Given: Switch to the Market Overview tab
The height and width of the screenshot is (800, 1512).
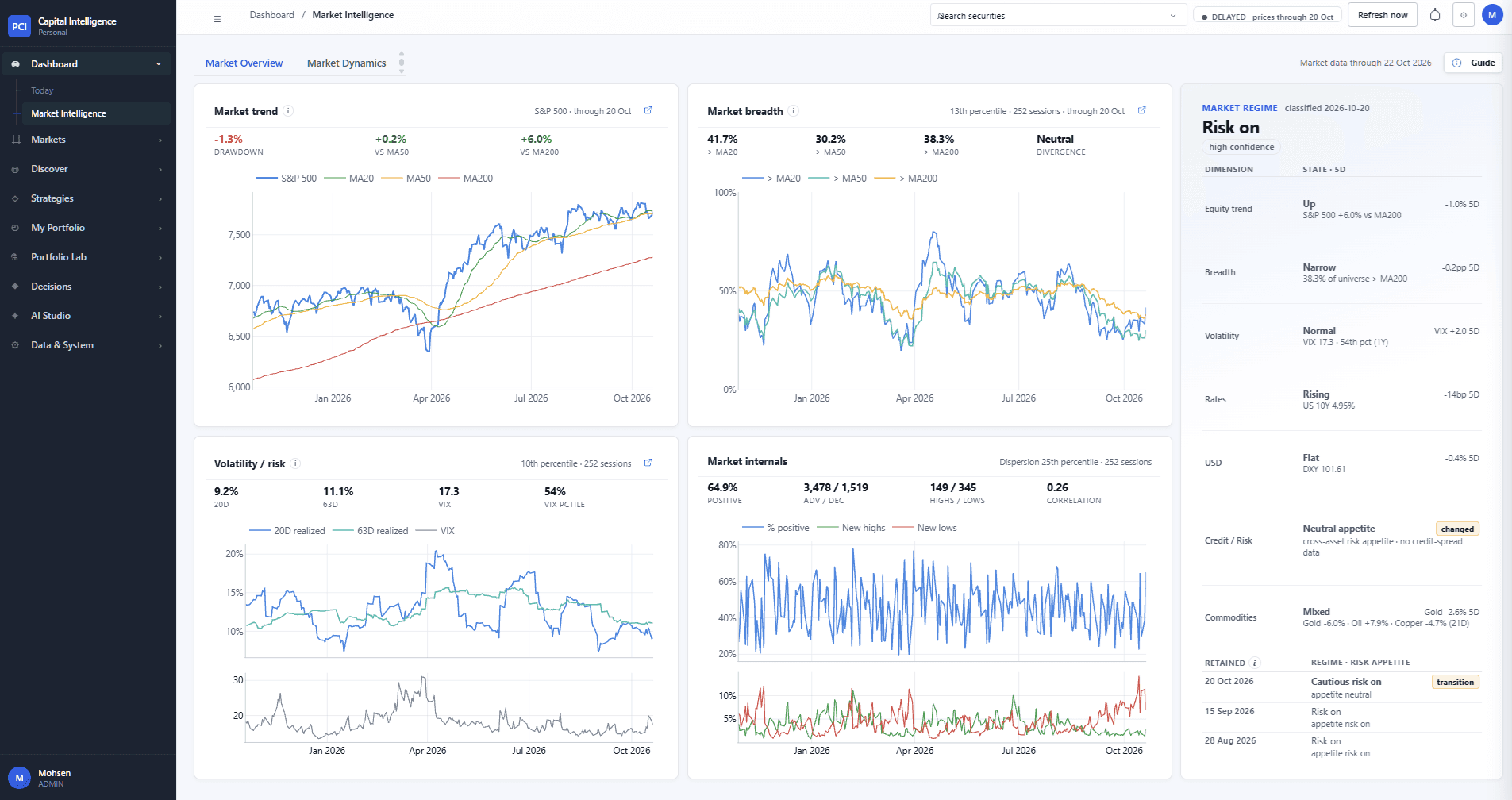Looking at the screenshot, I should click(x=244, y=63).
